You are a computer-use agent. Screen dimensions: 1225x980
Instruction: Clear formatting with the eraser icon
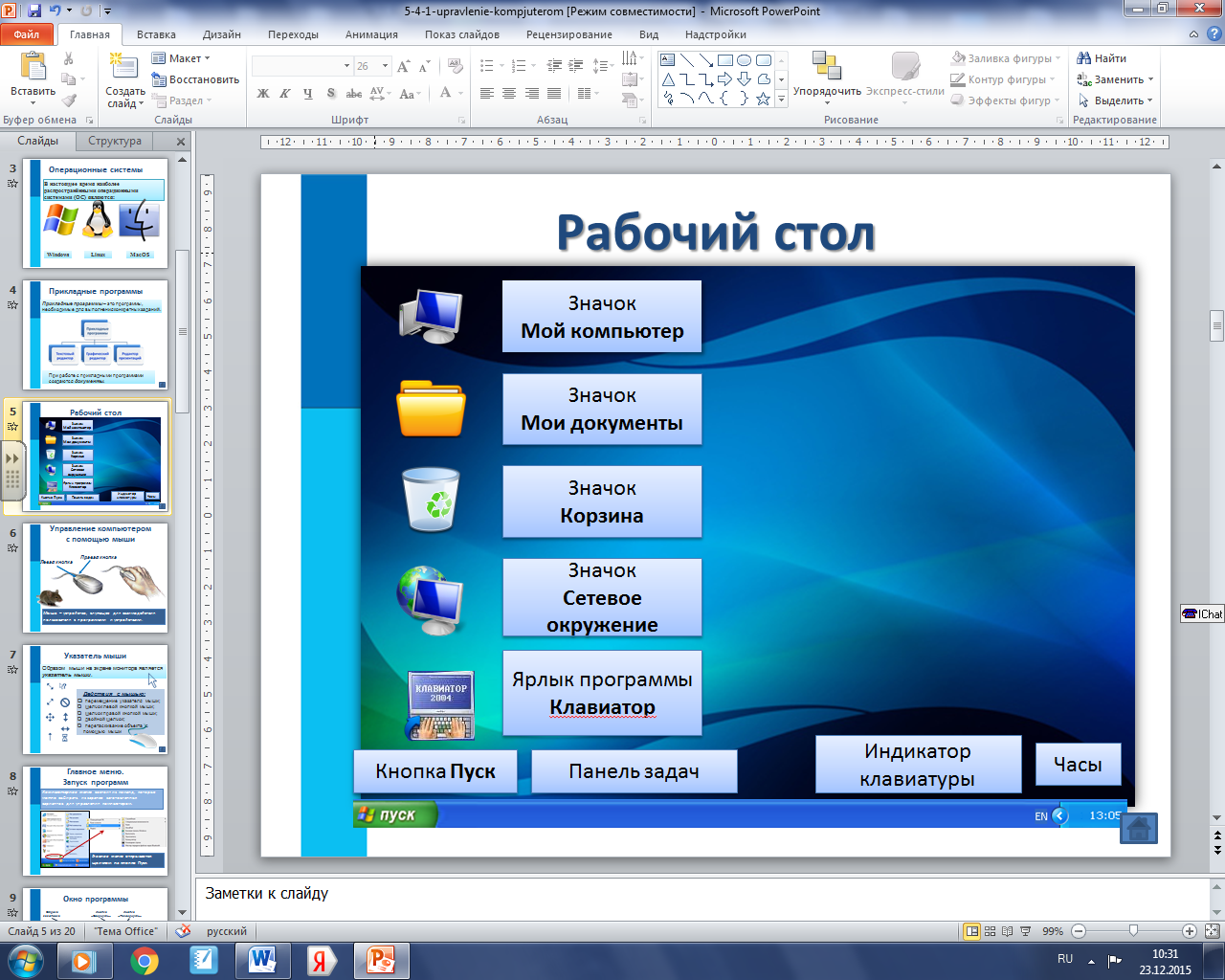pyautogui.click(x=457, y=66)
